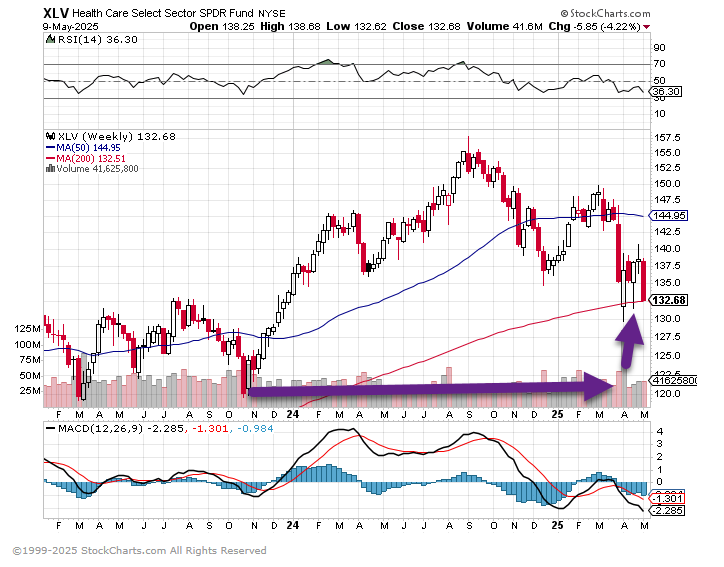Click the blue -0.984 histogram value in legend
The height and width of the screenshot is (567, 724).
point(255,429)
